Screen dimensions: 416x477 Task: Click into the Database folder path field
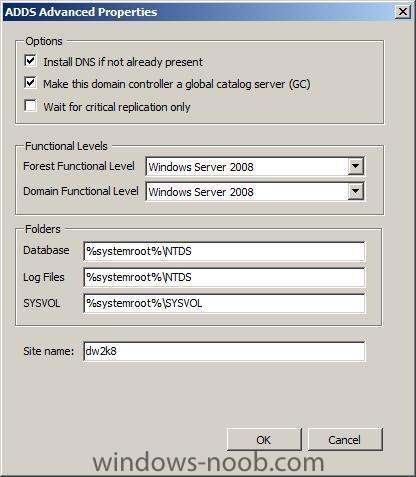[x=224, y=251]
